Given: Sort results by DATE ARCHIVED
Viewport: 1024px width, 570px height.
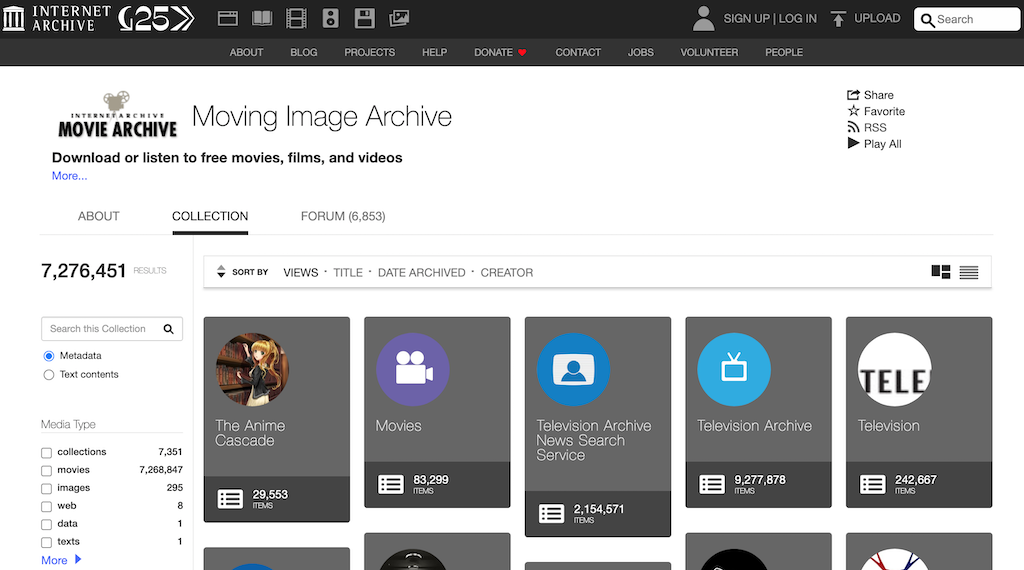Looking at the screenshot, I should point(422,272).
